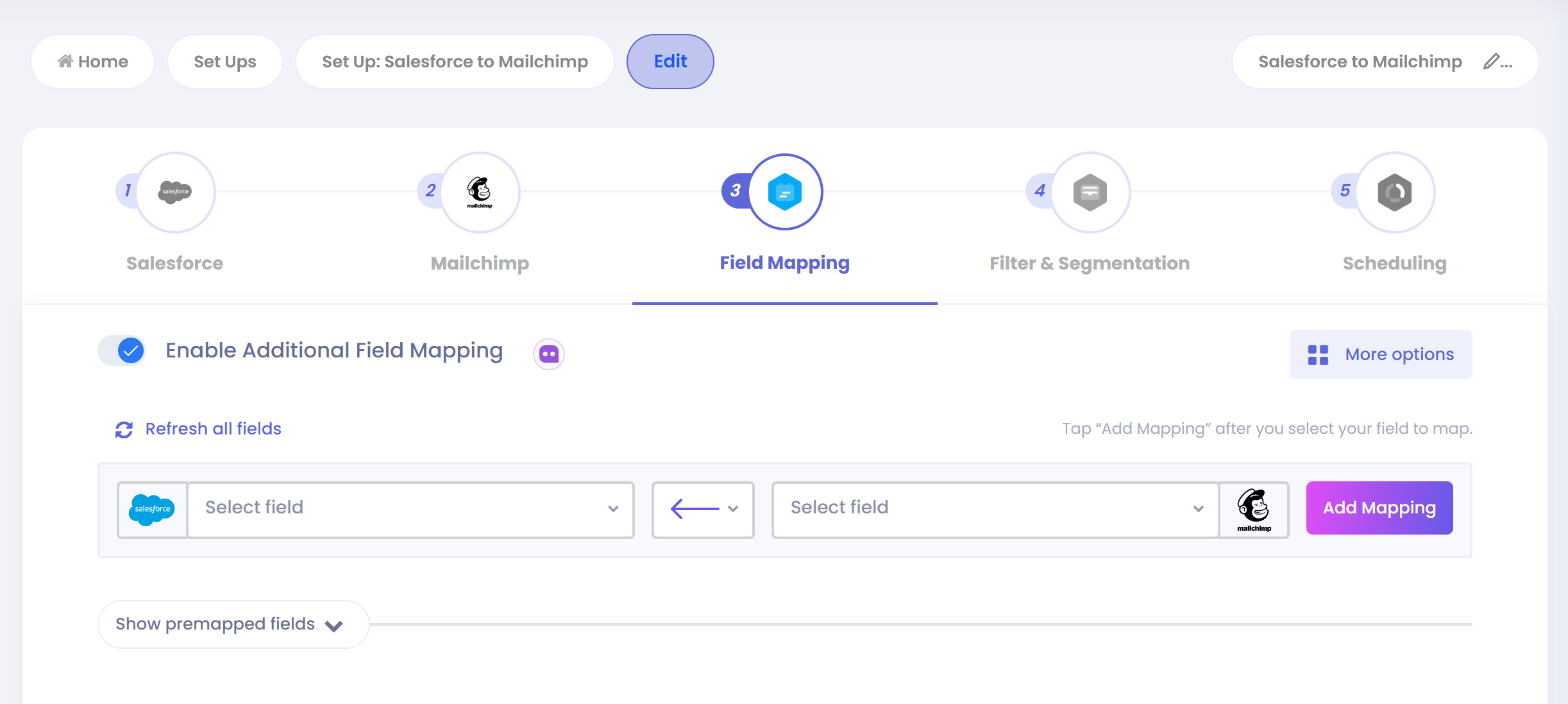The height and width of the screenshot is (704, 1568).
Task: Click step number 1 badge
Action: click(127, 191)
